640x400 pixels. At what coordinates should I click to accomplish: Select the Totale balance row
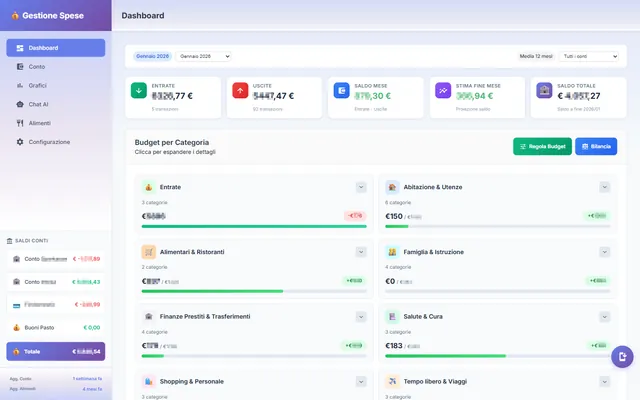point(56,351)
